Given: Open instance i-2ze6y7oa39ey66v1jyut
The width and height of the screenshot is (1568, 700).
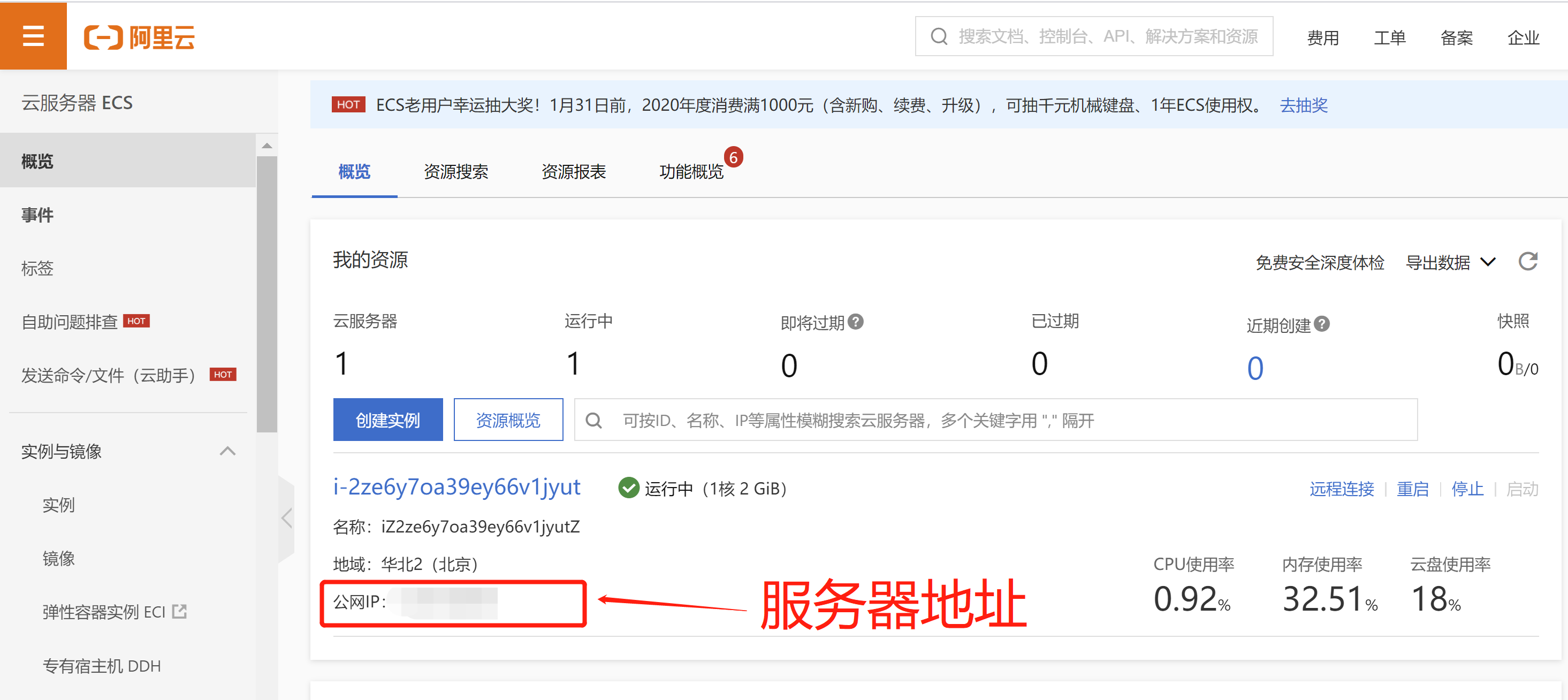Looking at the screenshot, I should [x=456, y=486].
